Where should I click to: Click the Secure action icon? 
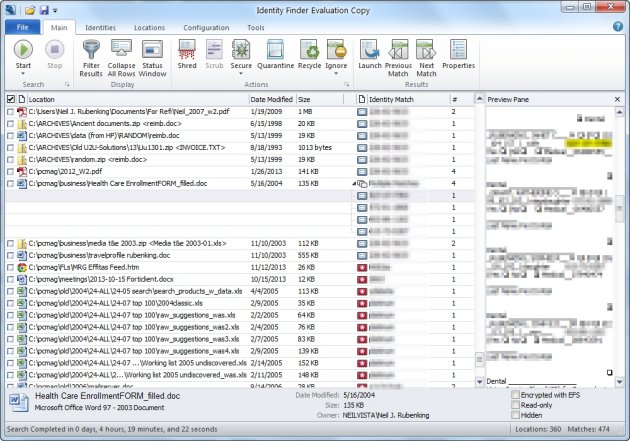[x=241, y=50]
